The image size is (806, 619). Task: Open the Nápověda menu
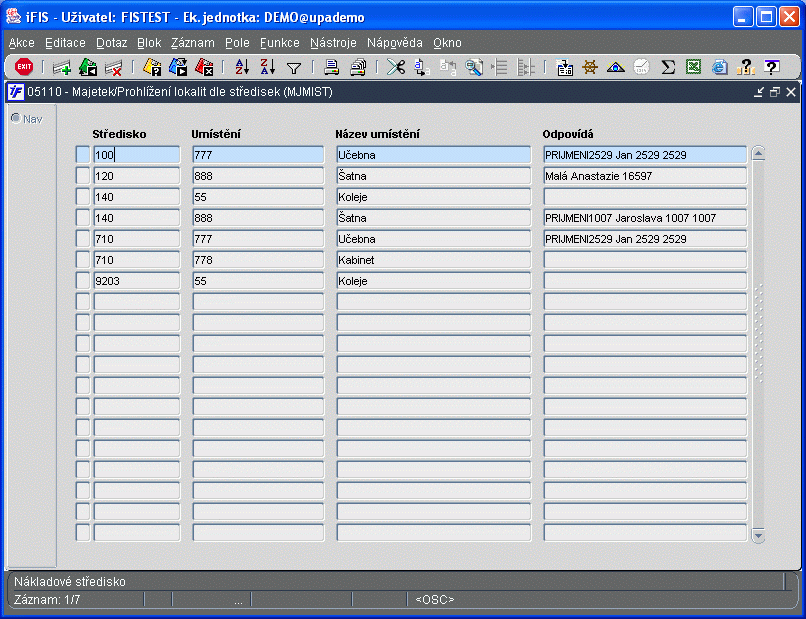coord(395,43)
